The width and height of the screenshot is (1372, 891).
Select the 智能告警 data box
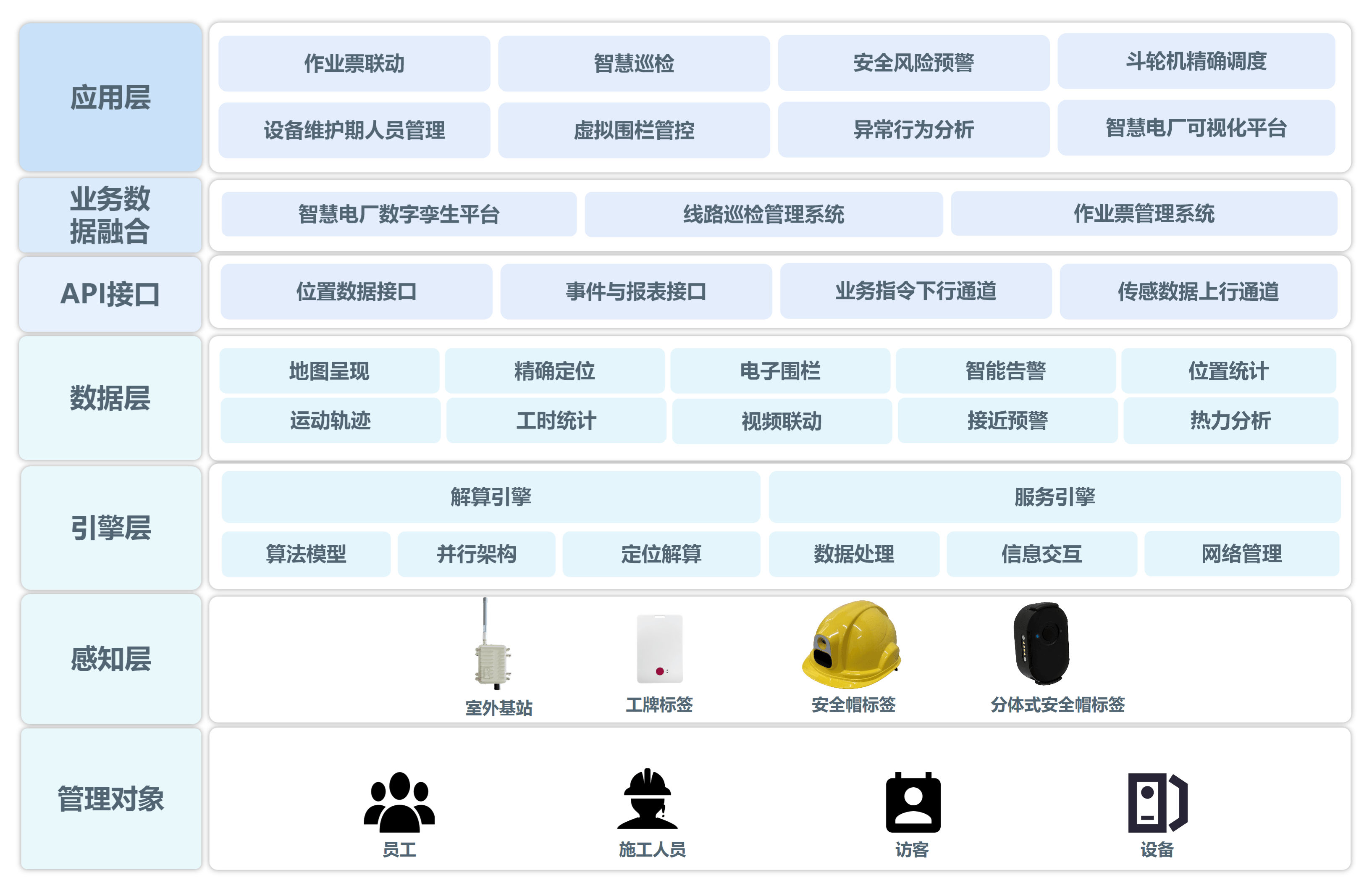click(1005, 371)
